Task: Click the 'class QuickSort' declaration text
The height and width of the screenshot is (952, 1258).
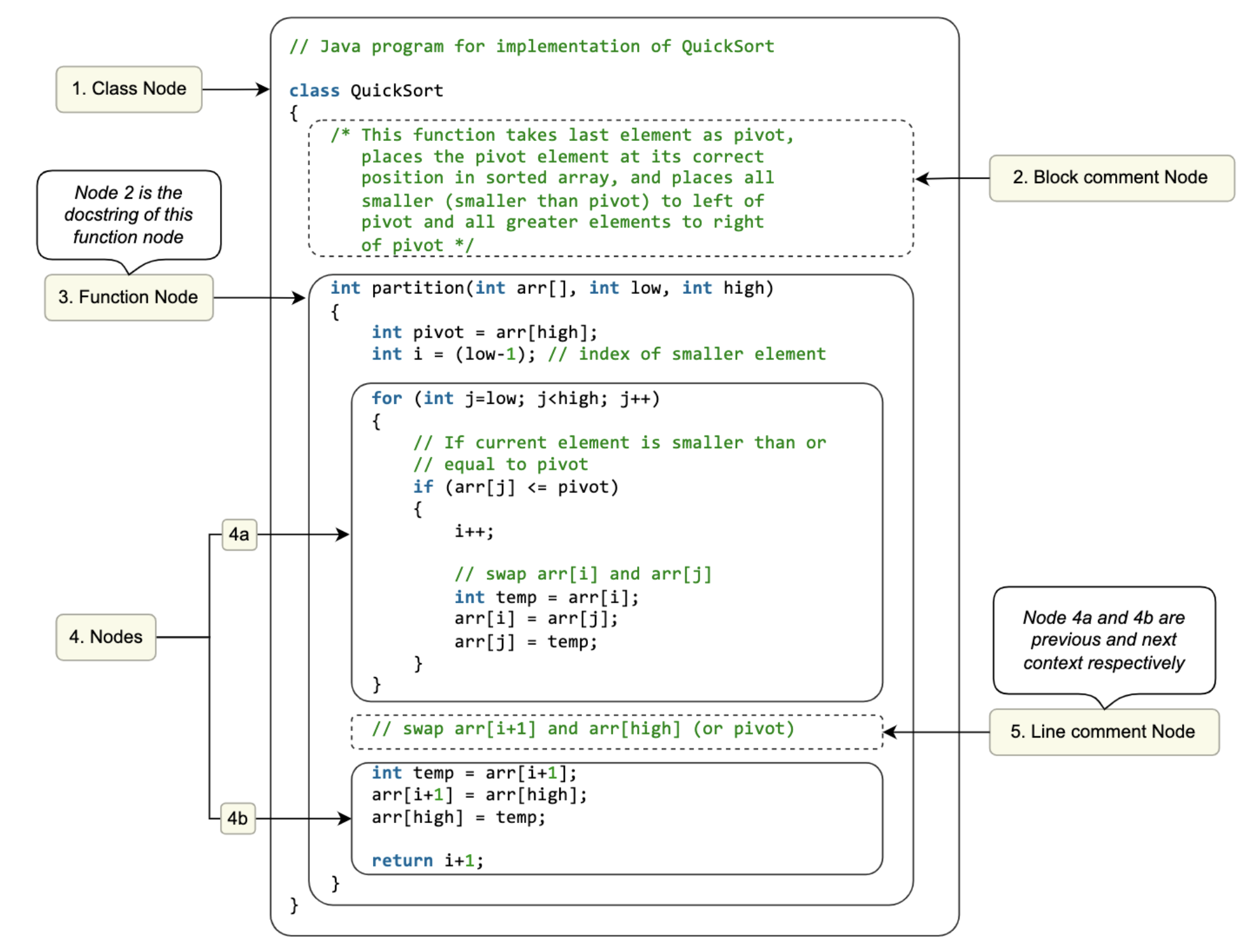Action: point(366,91)
